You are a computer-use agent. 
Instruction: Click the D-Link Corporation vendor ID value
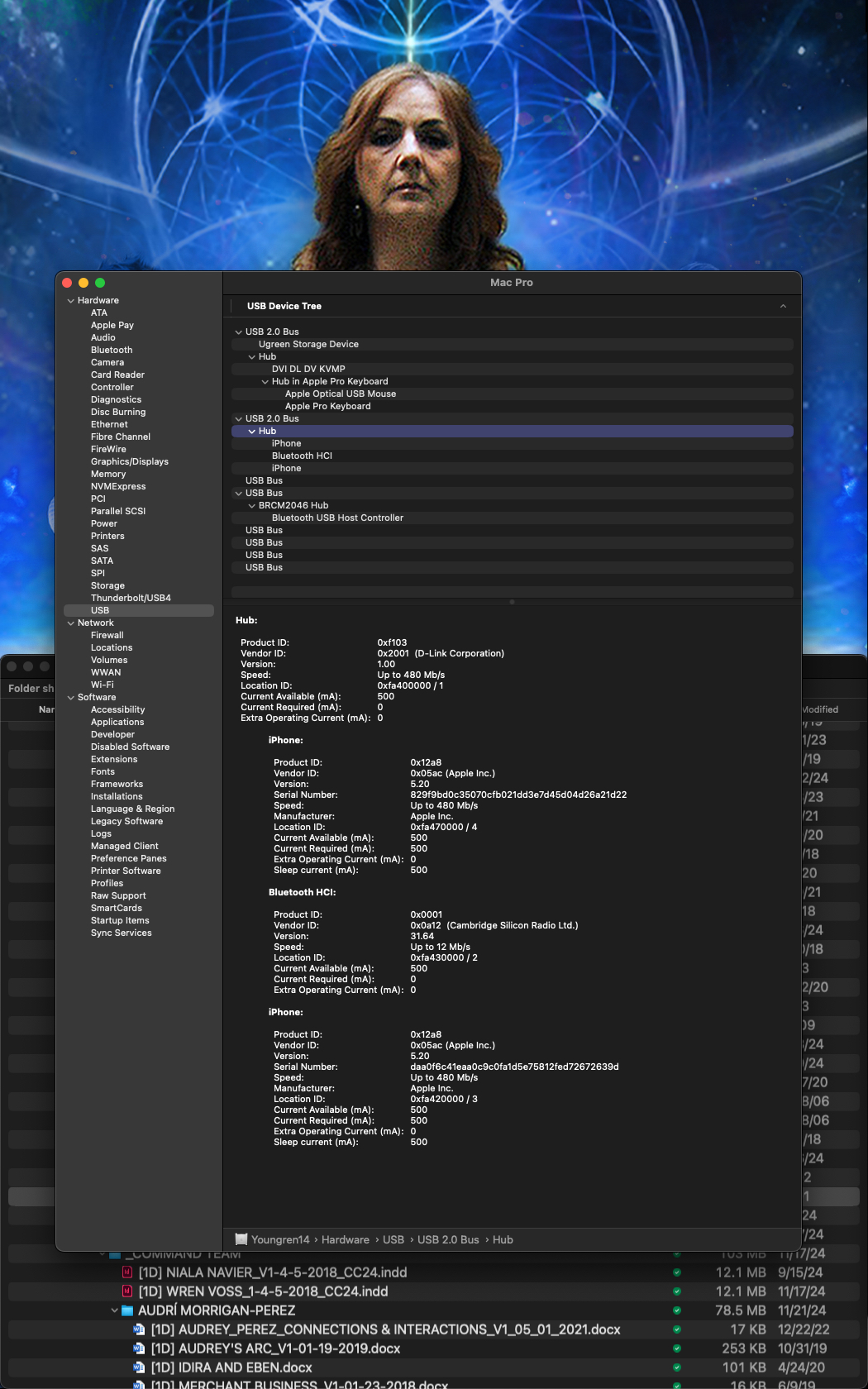[x=441, y=653]
